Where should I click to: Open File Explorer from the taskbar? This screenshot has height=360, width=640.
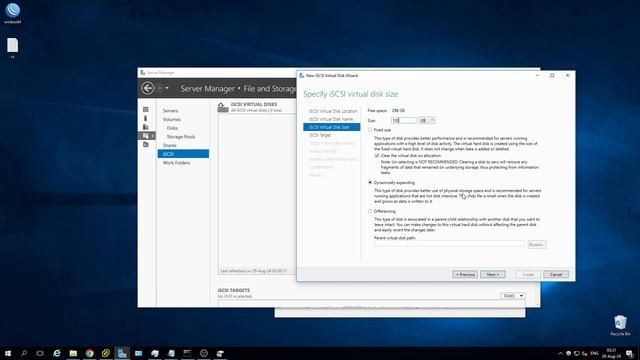pos(73,353)
